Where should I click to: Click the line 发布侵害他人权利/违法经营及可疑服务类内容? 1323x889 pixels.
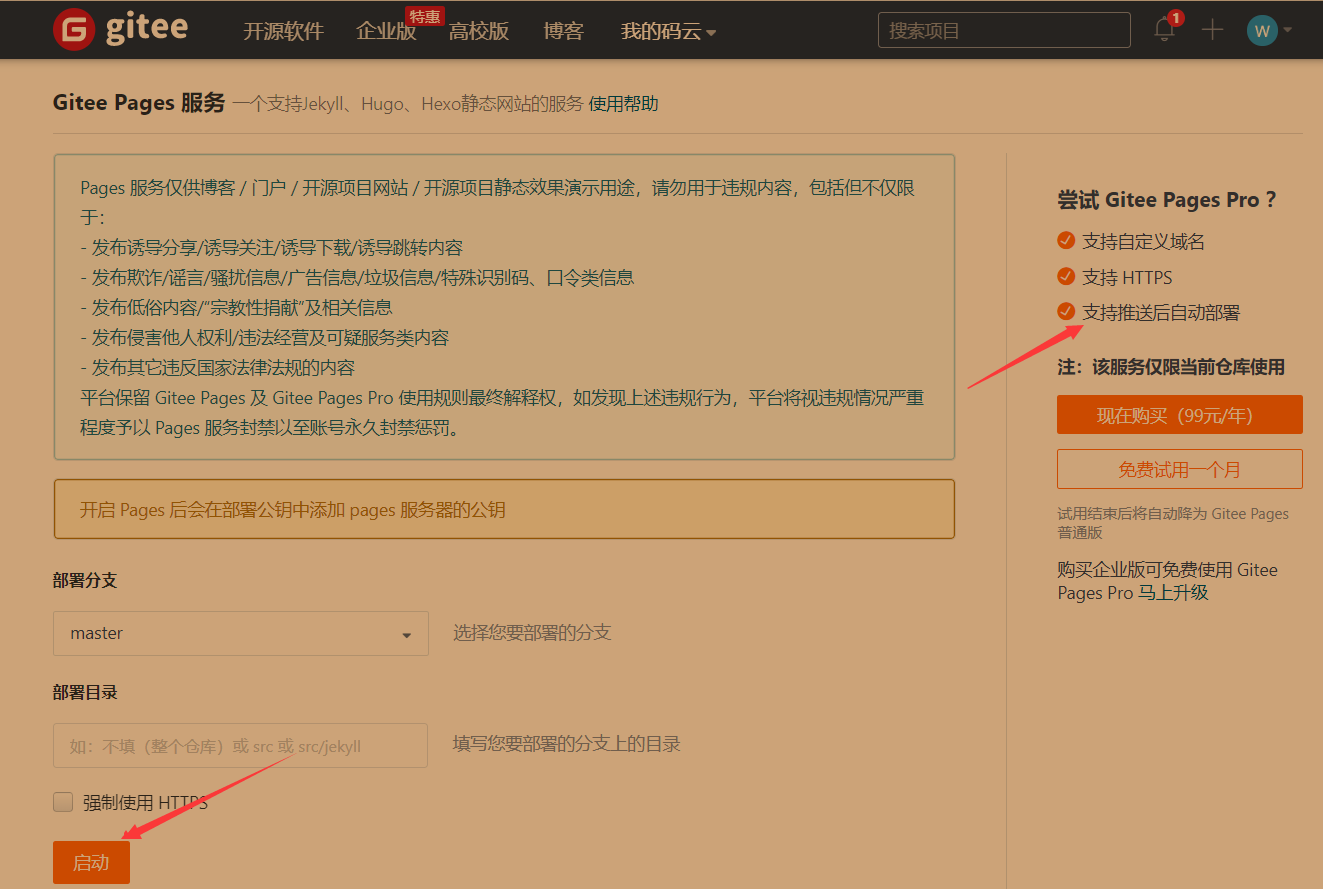click(264, 338)
